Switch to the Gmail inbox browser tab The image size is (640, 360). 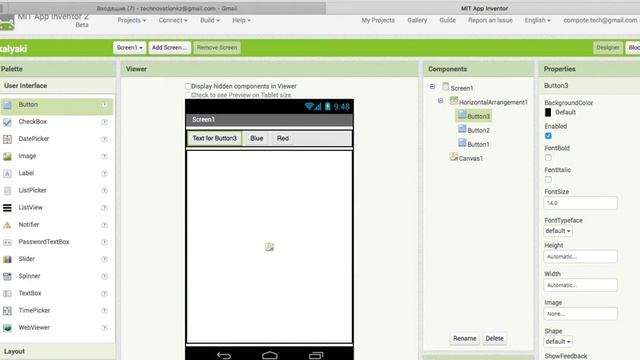click(x=167, y=8)
